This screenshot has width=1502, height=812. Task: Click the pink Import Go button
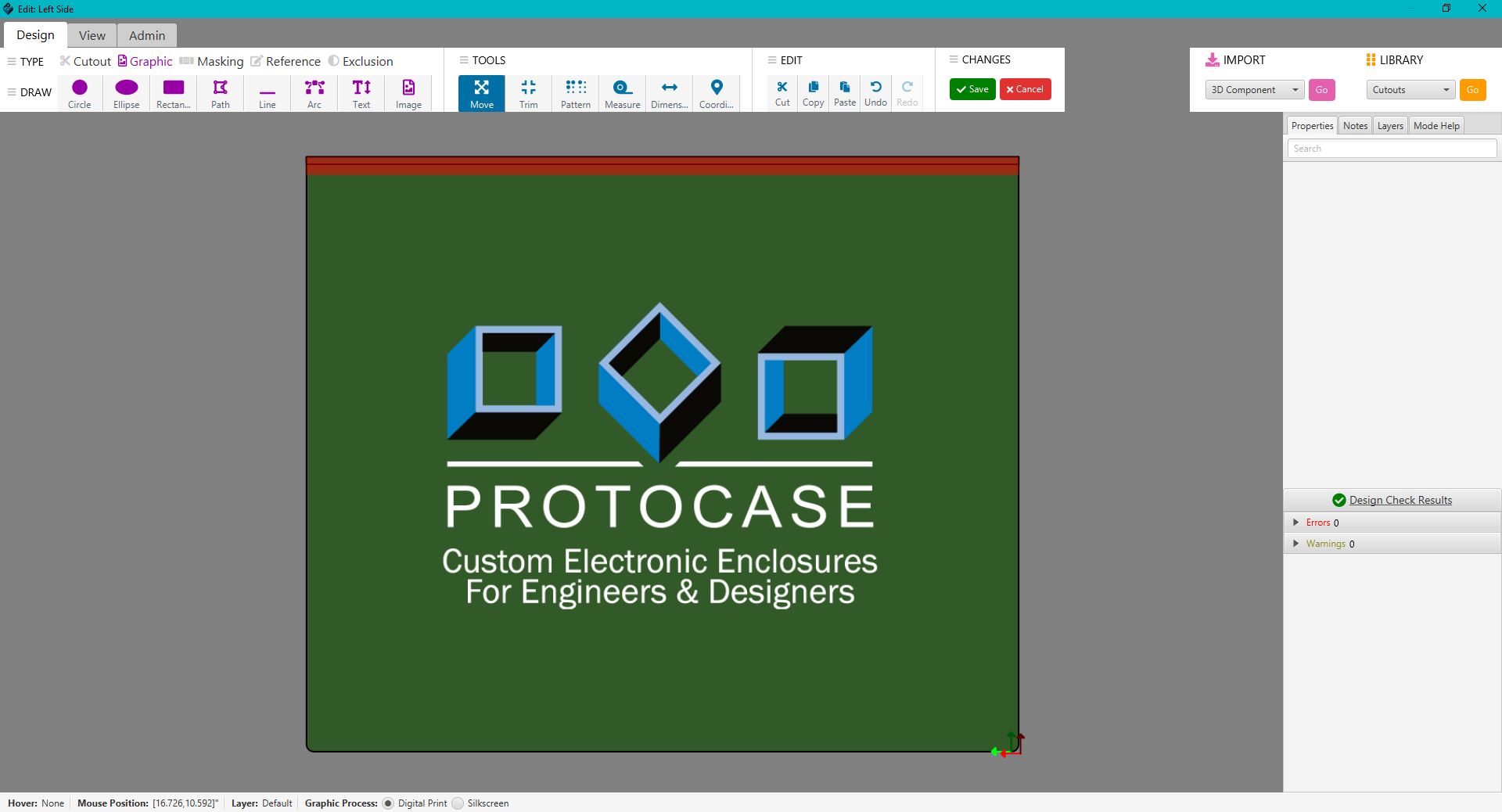pyautogui.click(x=1321, y=90)
